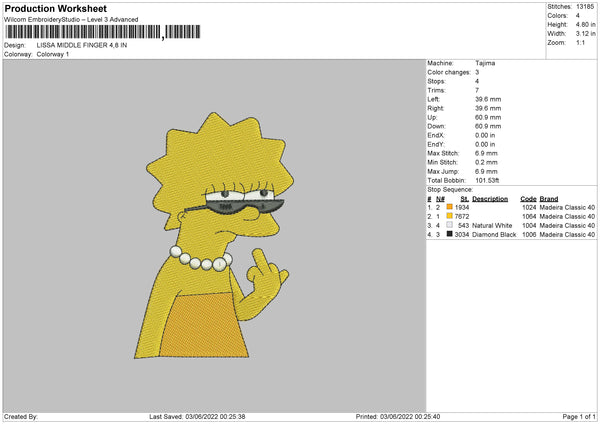Click the Code column header

pyautogui.click(x=528, y=199)
